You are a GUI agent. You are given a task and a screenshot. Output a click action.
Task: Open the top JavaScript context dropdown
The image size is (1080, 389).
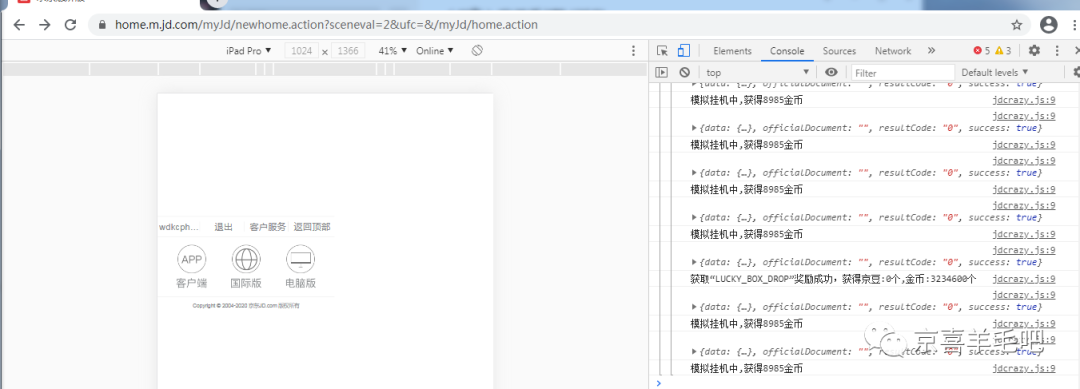pos(757,72)
